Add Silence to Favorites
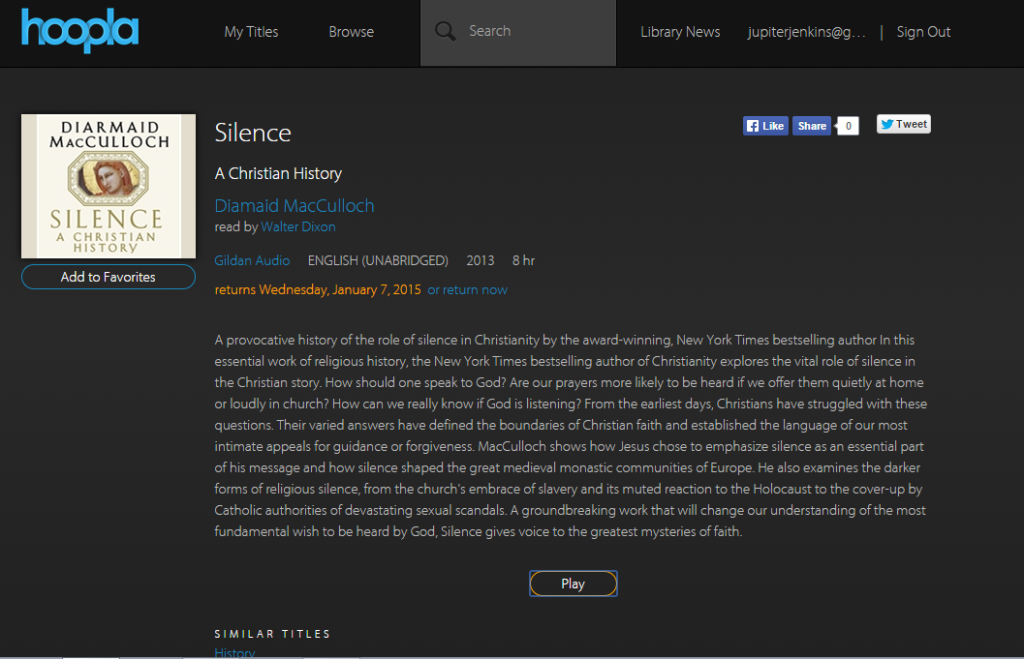This screenshot has height=659, width=1024. coord(108,277)
